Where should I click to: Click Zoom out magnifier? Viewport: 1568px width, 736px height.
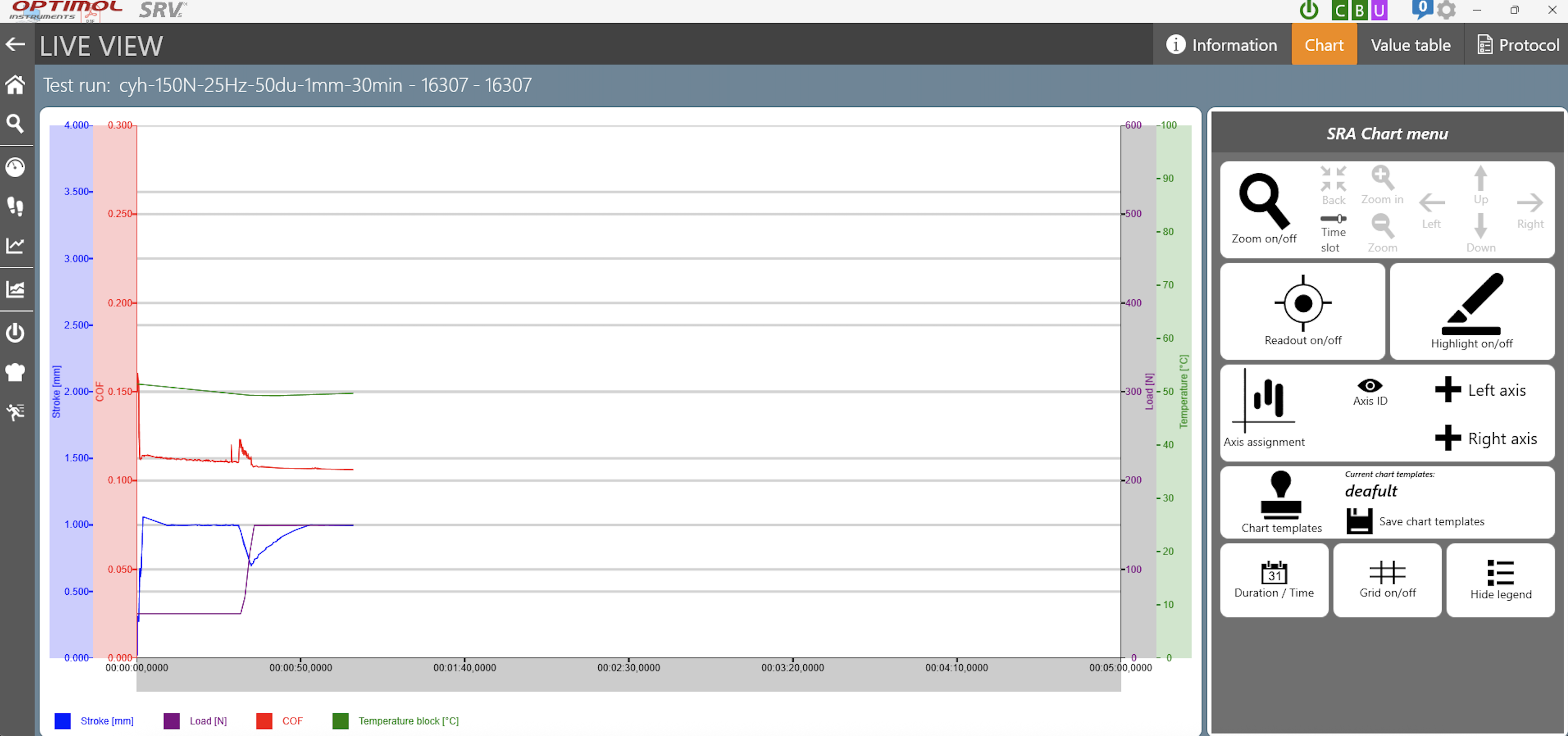[1382, 234]
